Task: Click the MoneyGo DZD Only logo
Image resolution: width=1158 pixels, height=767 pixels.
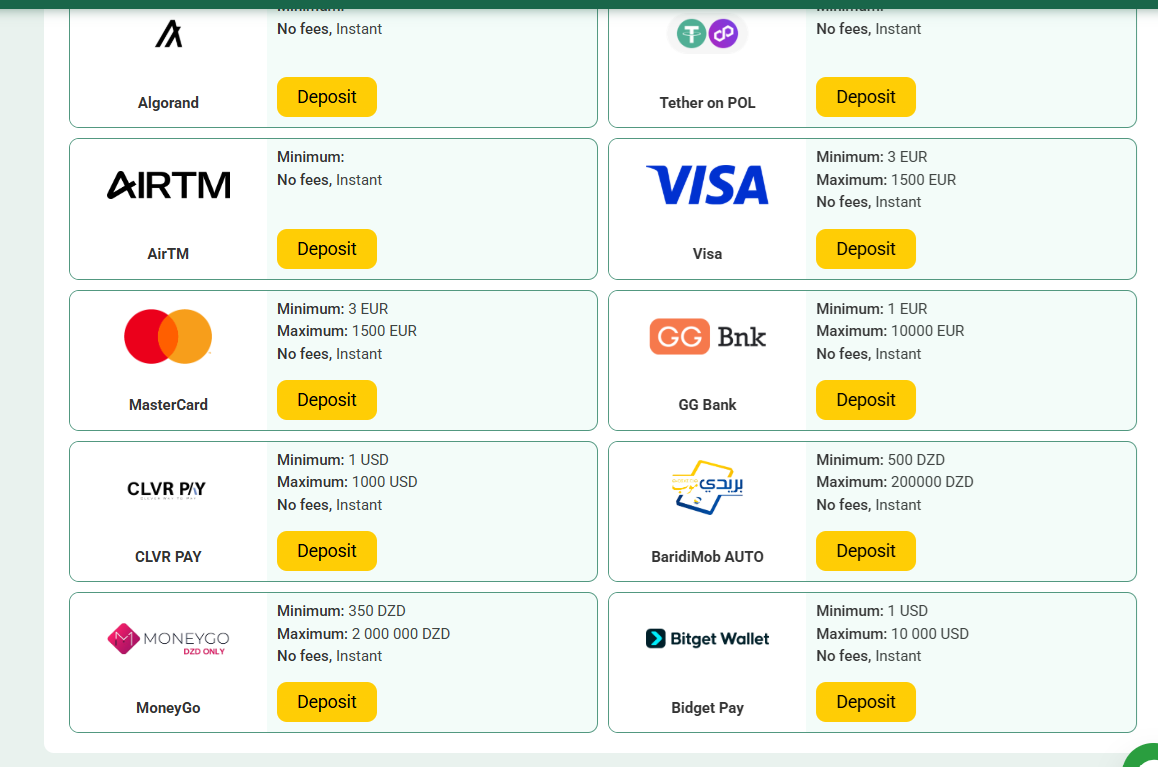Action: coord(168,639)
